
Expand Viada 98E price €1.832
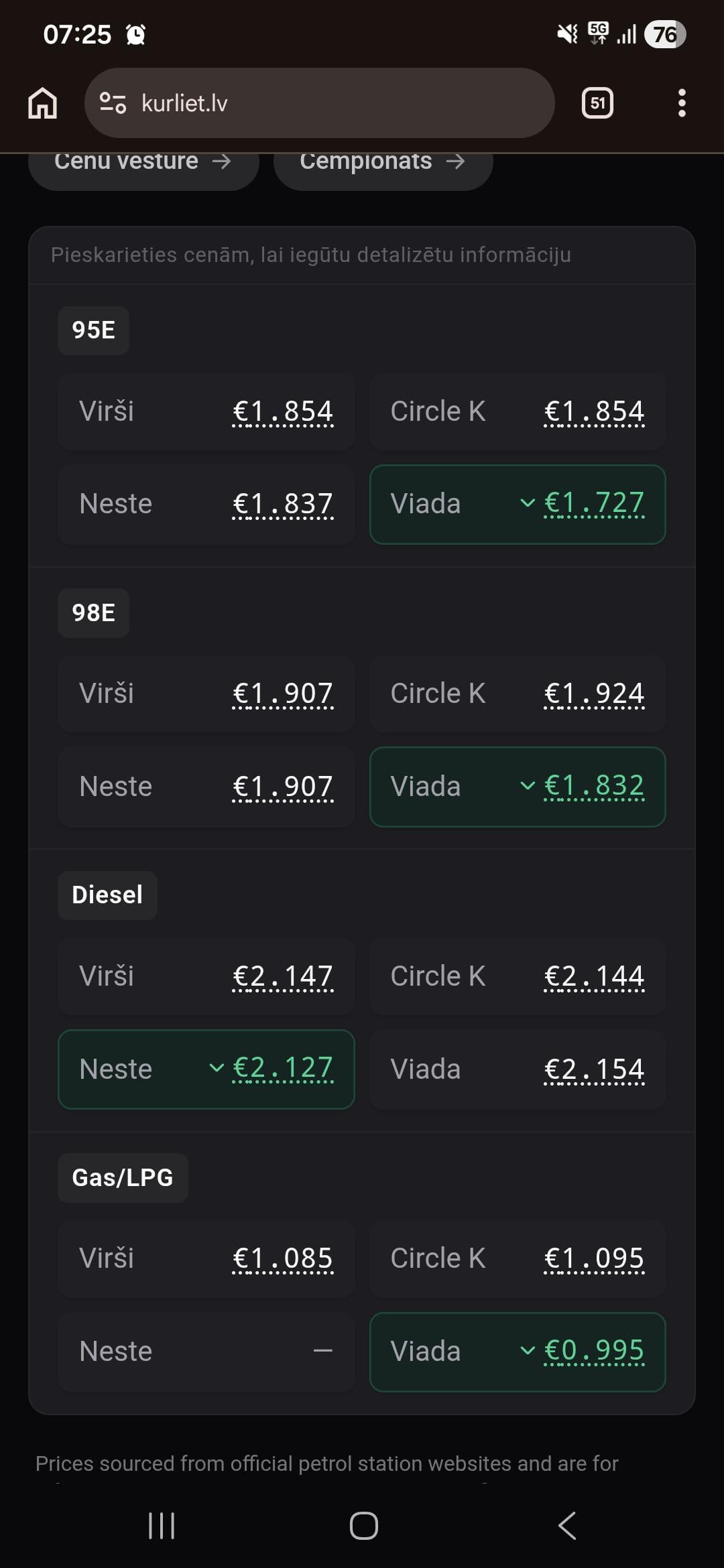click(x=594, y=786)
